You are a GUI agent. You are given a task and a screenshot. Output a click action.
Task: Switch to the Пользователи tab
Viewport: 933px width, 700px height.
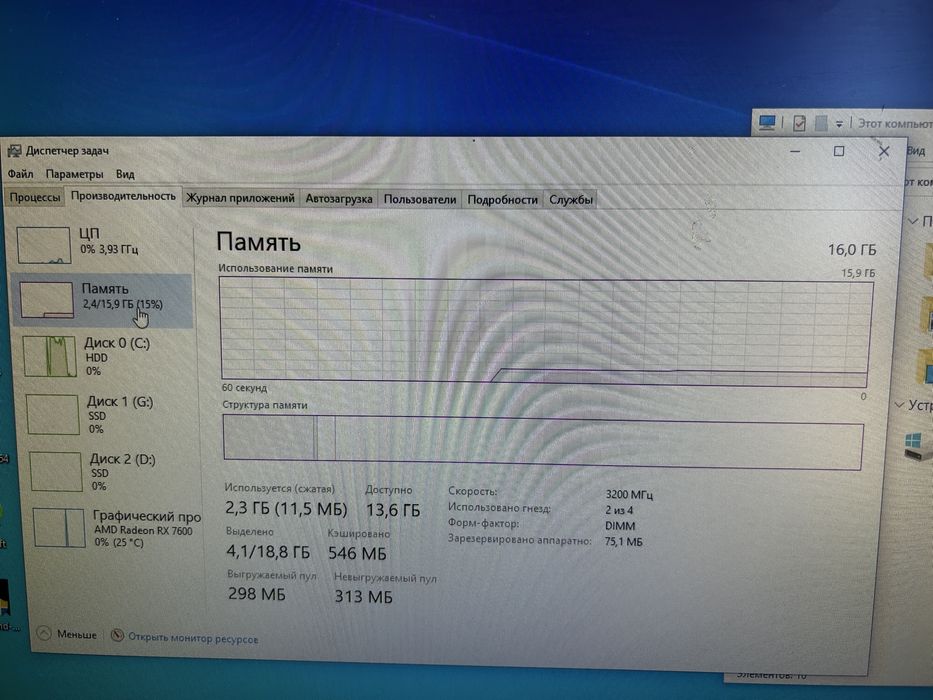(419, 199)
